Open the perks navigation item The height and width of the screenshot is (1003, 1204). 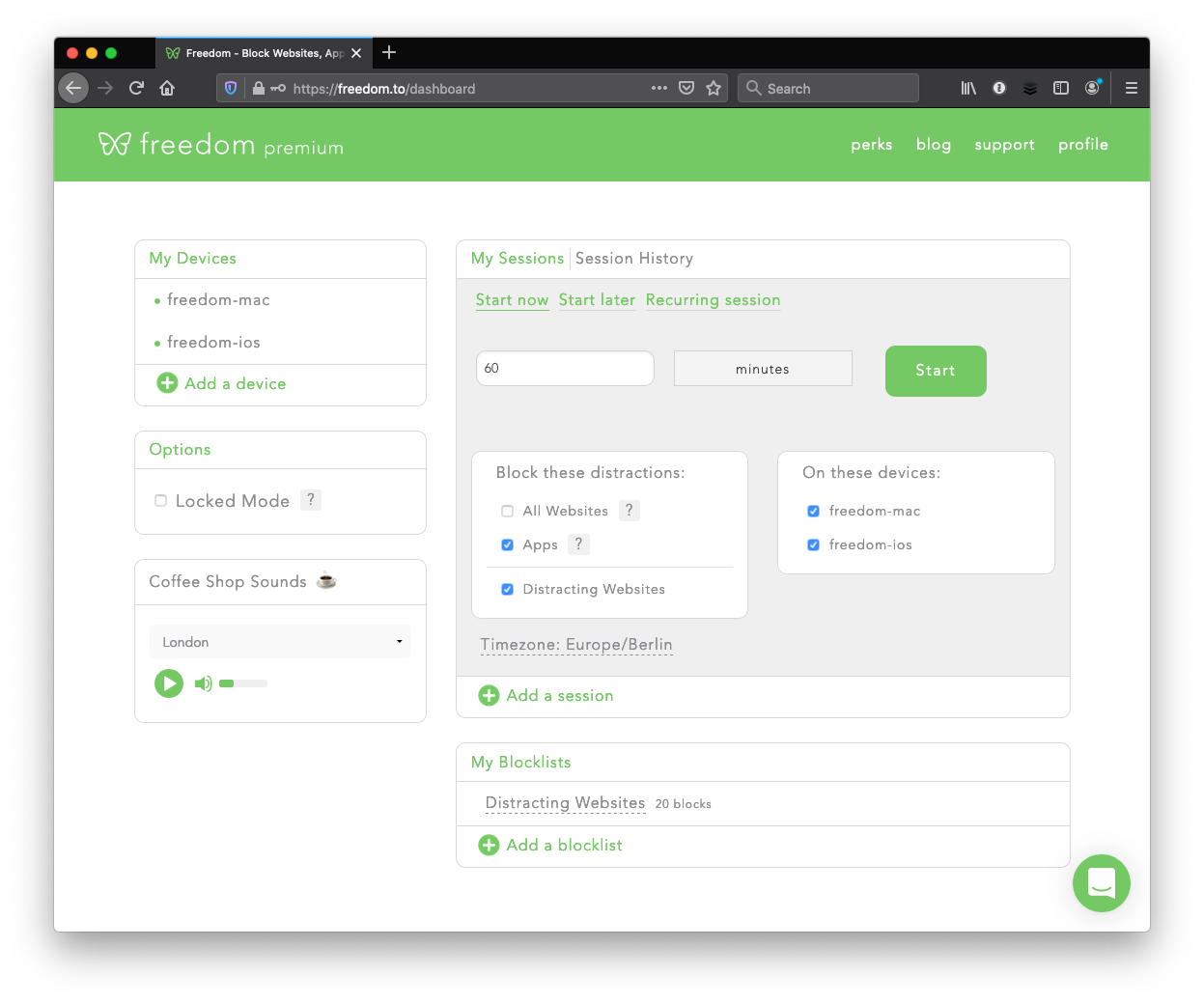click(x=872, y=145)
